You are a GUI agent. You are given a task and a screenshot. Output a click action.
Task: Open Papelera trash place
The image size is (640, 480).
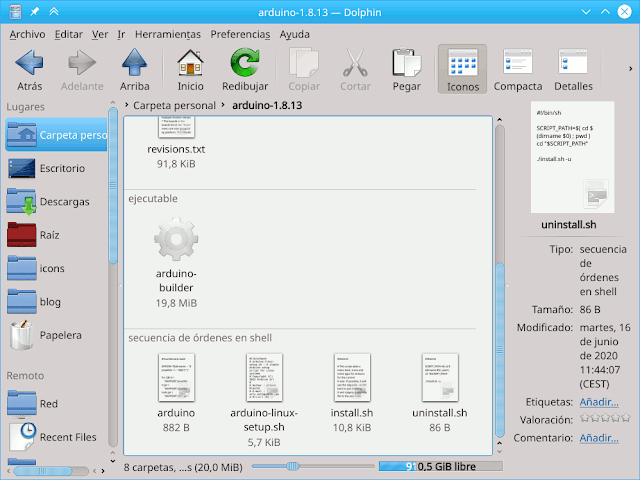tap(56, 336)
